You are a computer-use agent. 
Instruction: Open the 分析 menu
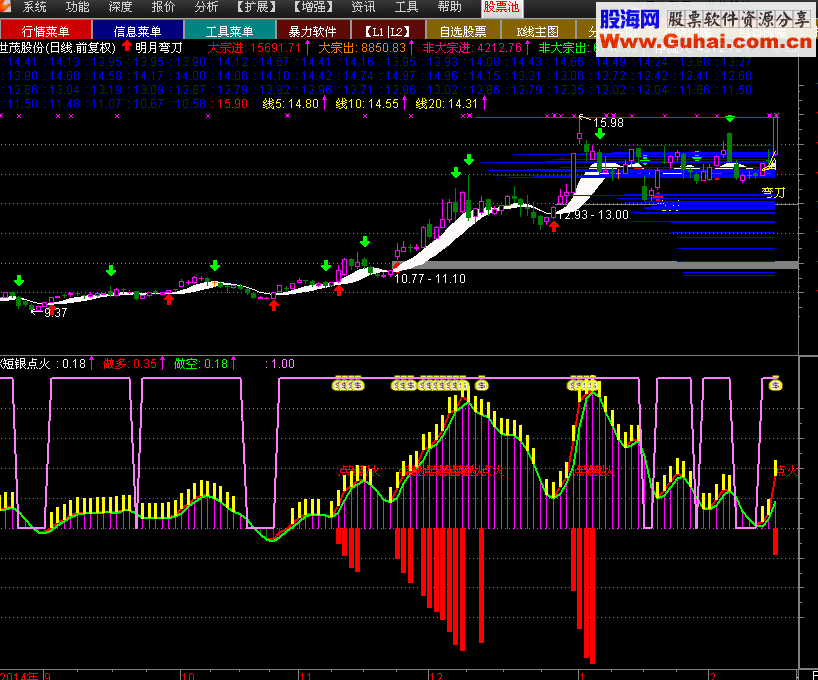[x=206, y=7]
